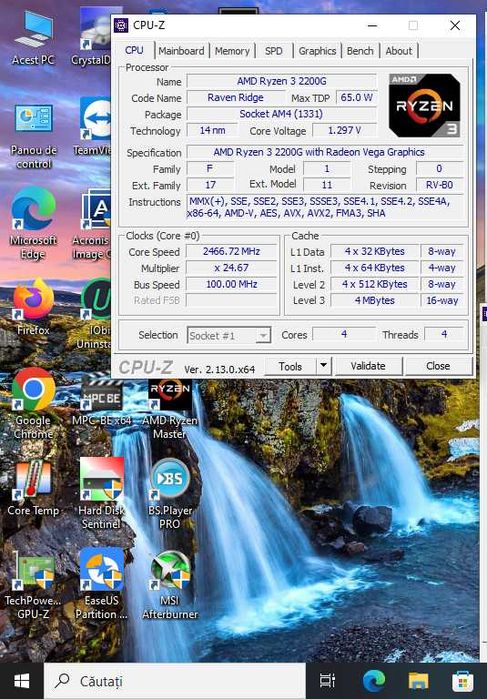This screenshot has width=487, height=699.
Task: Open Google Chrome desktop shortcut
Action: click(33, 403)
